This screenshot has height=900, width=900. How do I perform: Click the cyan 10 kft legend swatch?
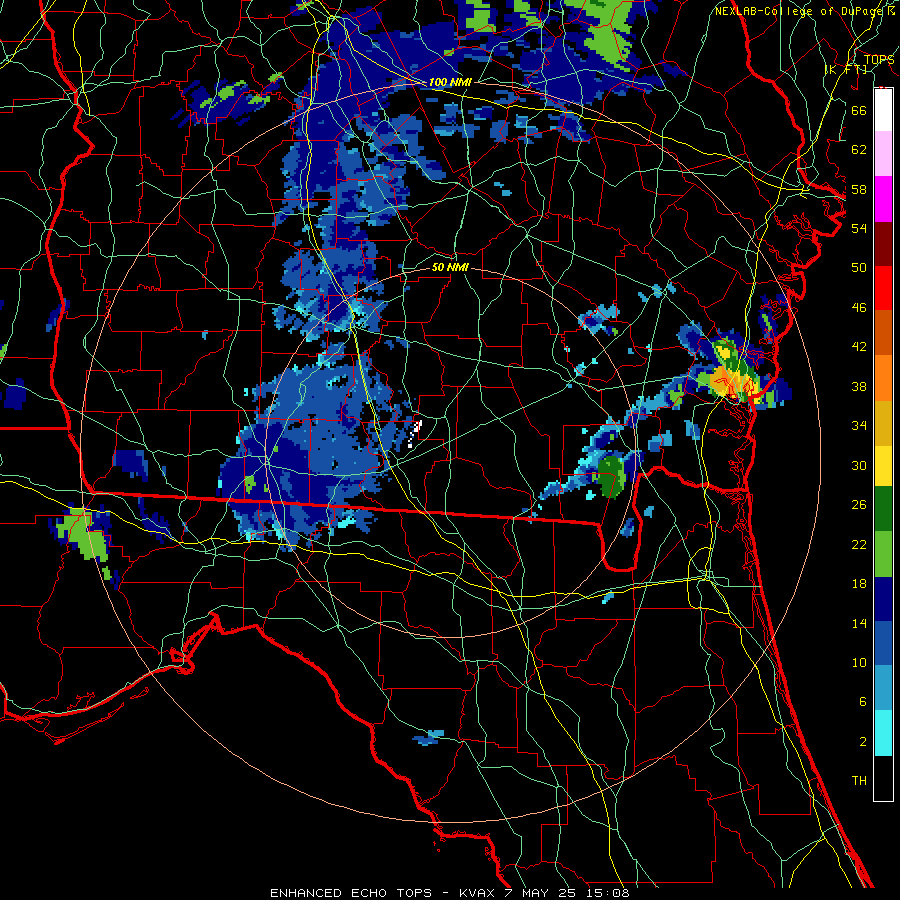(883, 732)
